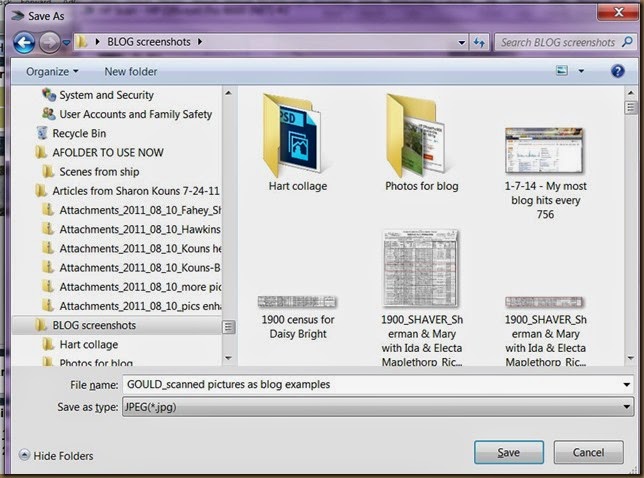Close the Save As dialog
The width and height of the screenshot is (644, 478).
click(x=619, y=12)
